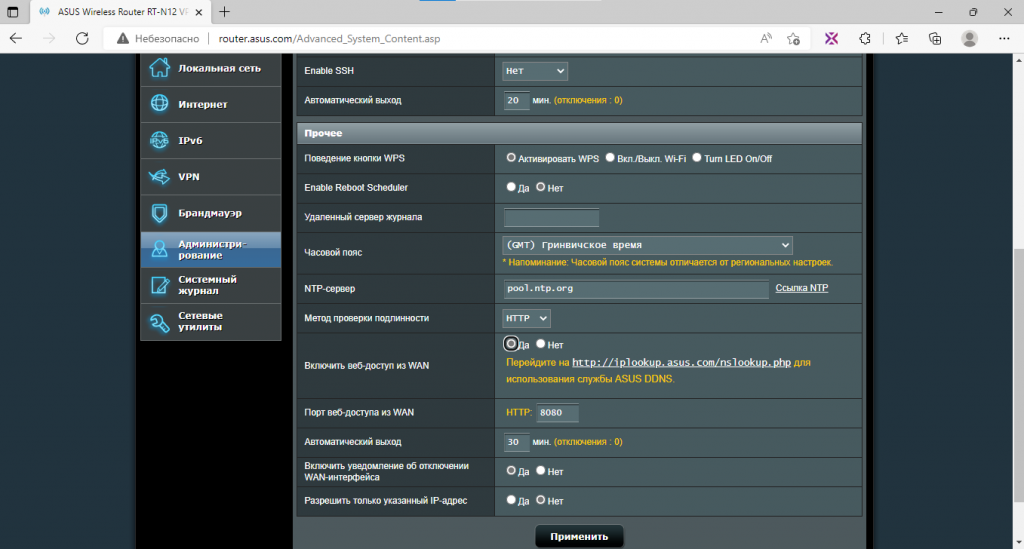Select Вкл./Выкл. Wi-Fi radio button
The image size is (1024, 549).
[x=610, y=158]
